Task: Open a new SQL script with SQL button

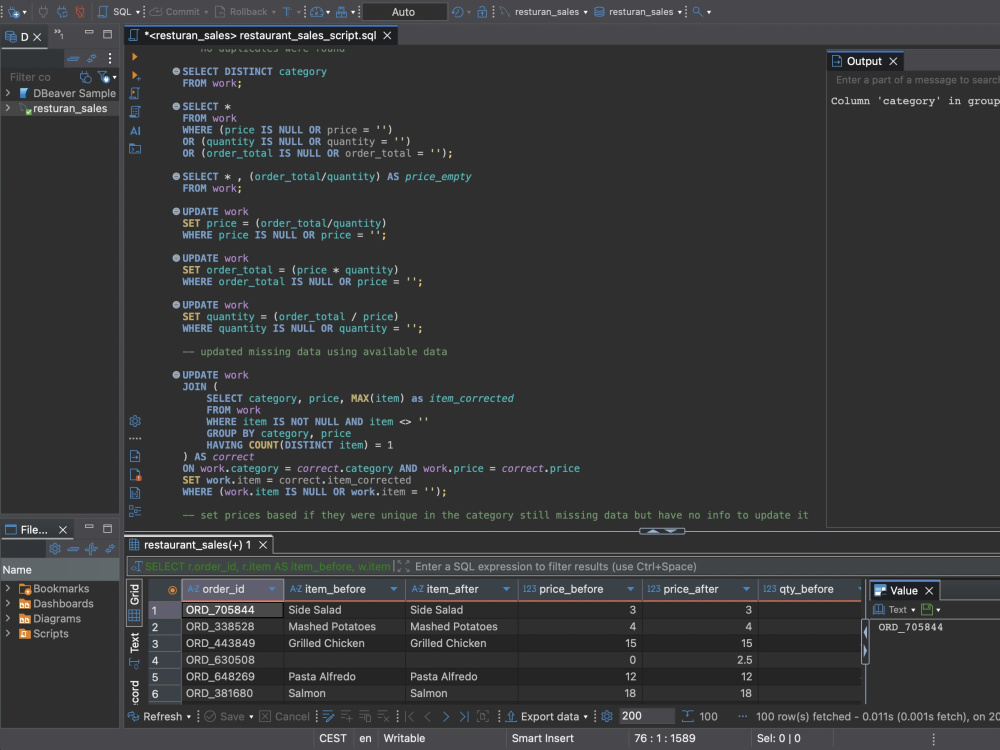Action: pos(115,11)
